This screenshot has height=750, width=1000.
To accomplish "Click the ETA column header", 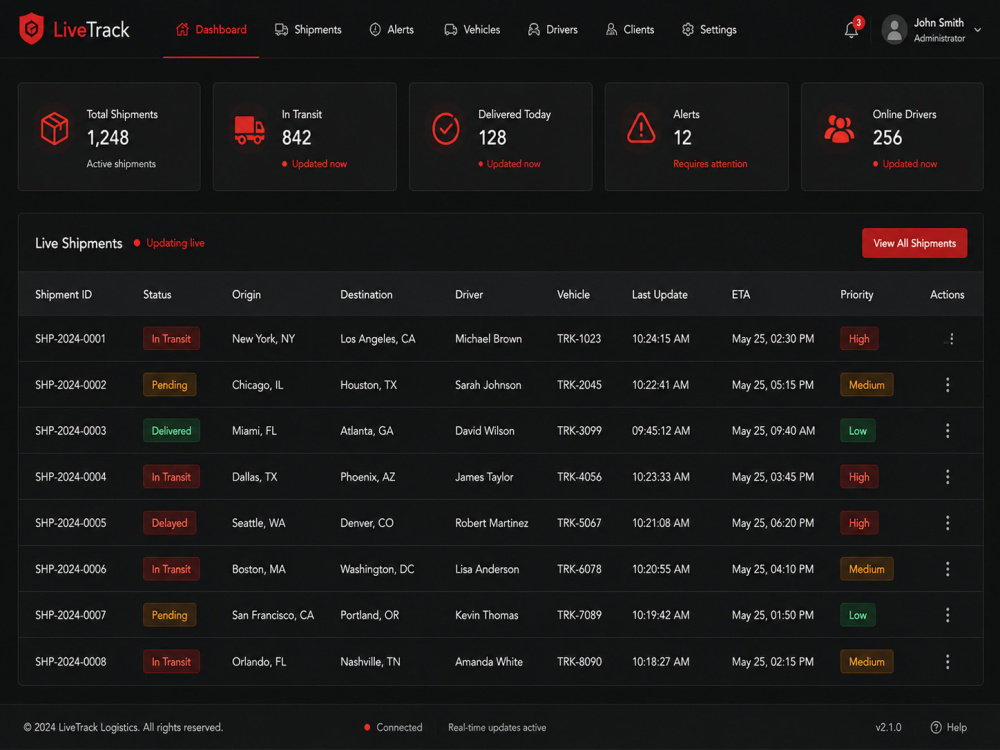I will click(x=740, y=295).
